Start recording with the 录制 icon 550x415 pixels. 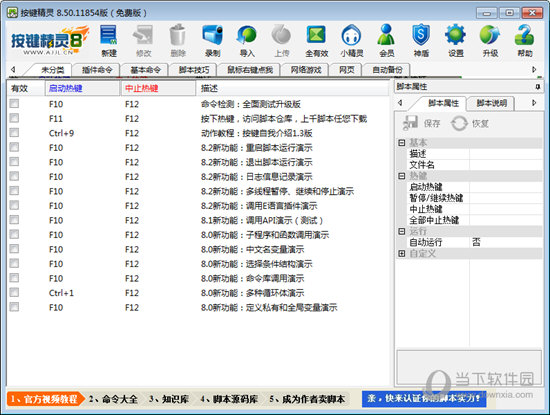(x=213, y=41)
